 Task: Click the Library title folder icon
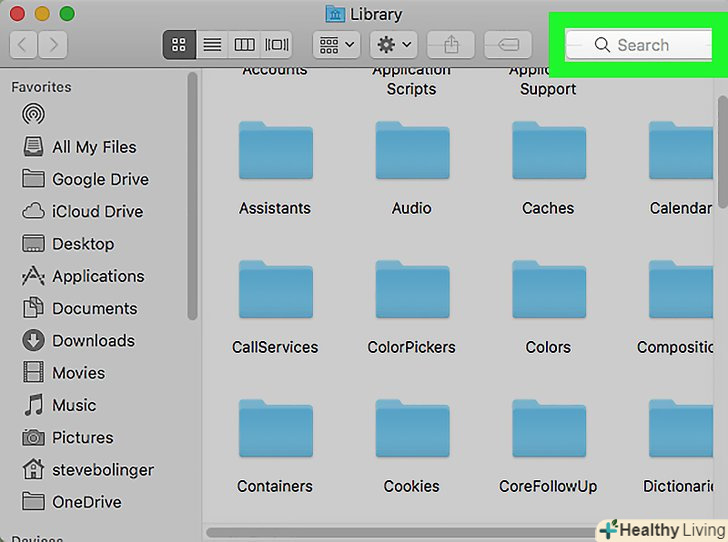pyautogui.click(x=335, y=14)
